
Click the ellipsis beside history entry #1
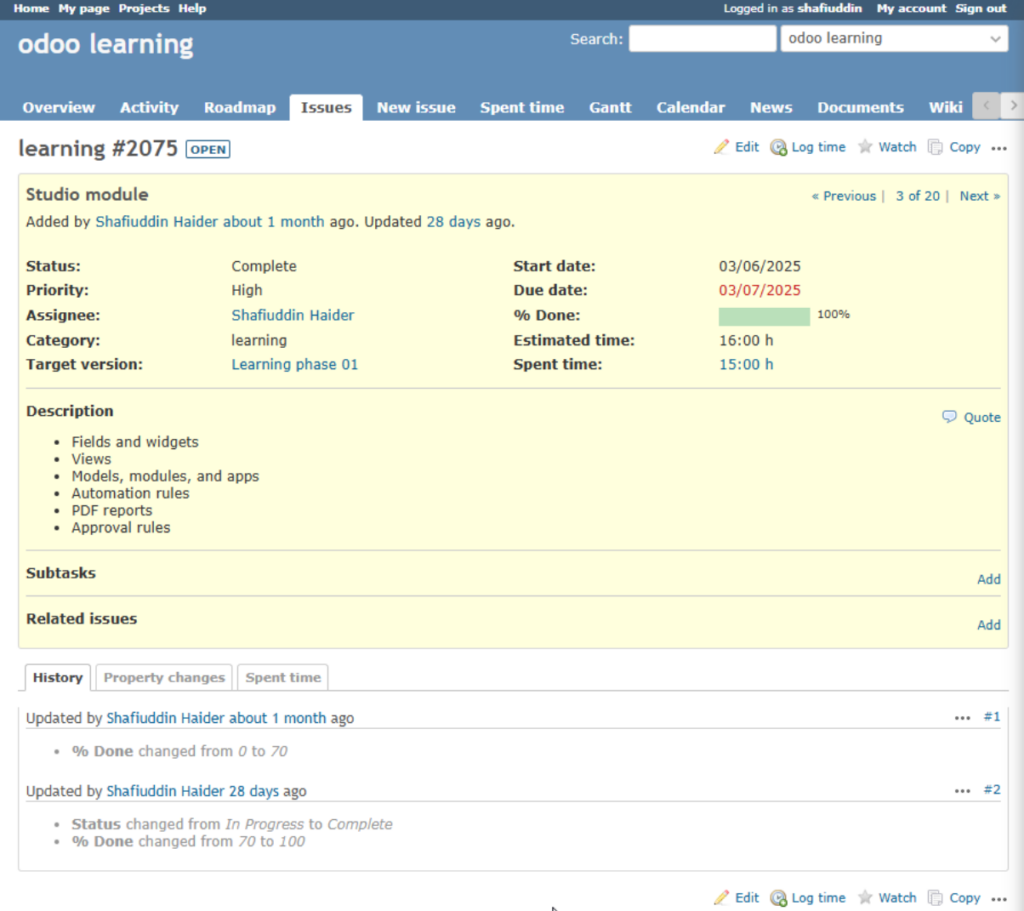[962, 717]
